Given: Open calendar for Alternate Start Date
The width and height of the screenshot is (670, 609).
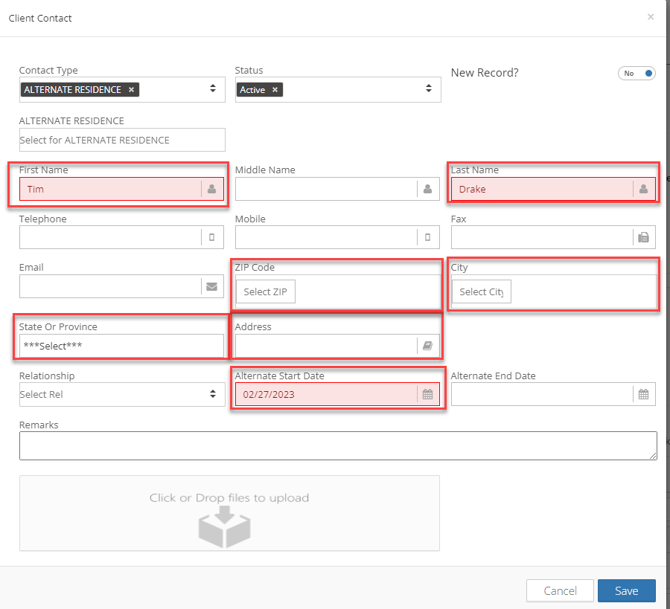Looking at the screenshot, I should pos(427,395).
